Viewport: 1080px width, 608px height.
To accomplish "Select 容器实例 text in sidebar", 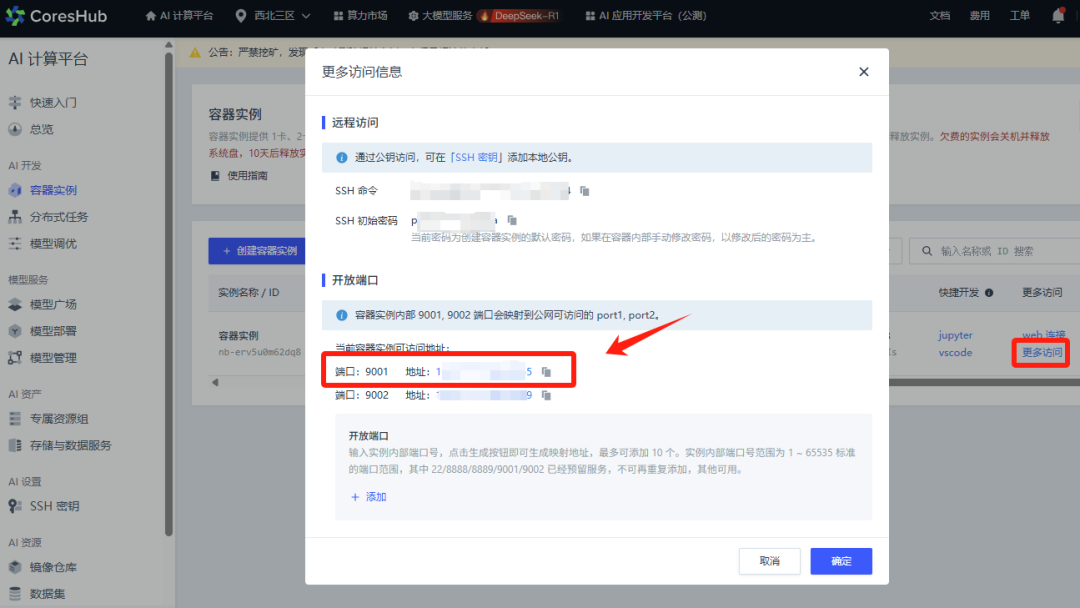I will pos(53,190).
